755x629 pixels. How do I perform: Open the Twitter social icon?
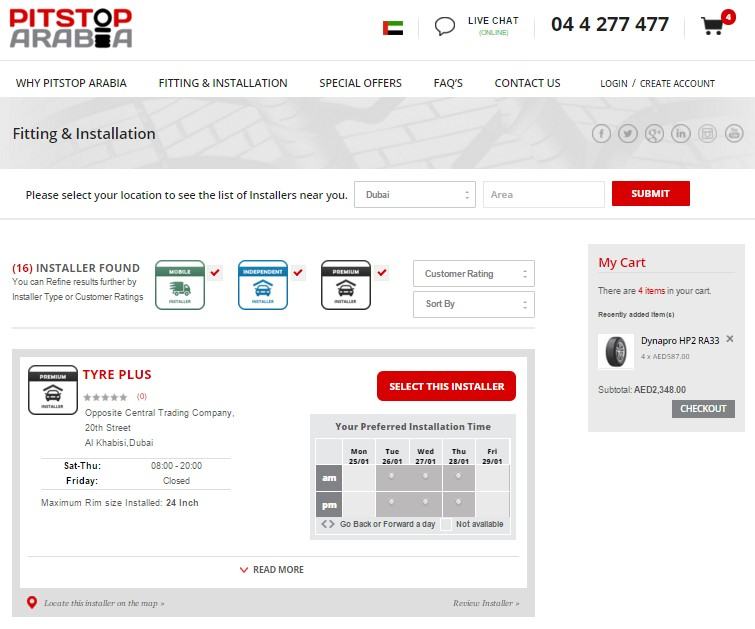point(628,134)
